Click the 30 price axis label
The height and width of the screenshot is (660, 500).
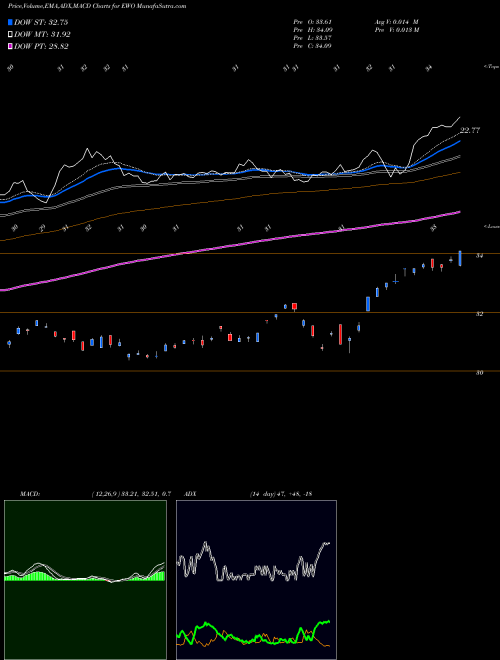(479, 373)
